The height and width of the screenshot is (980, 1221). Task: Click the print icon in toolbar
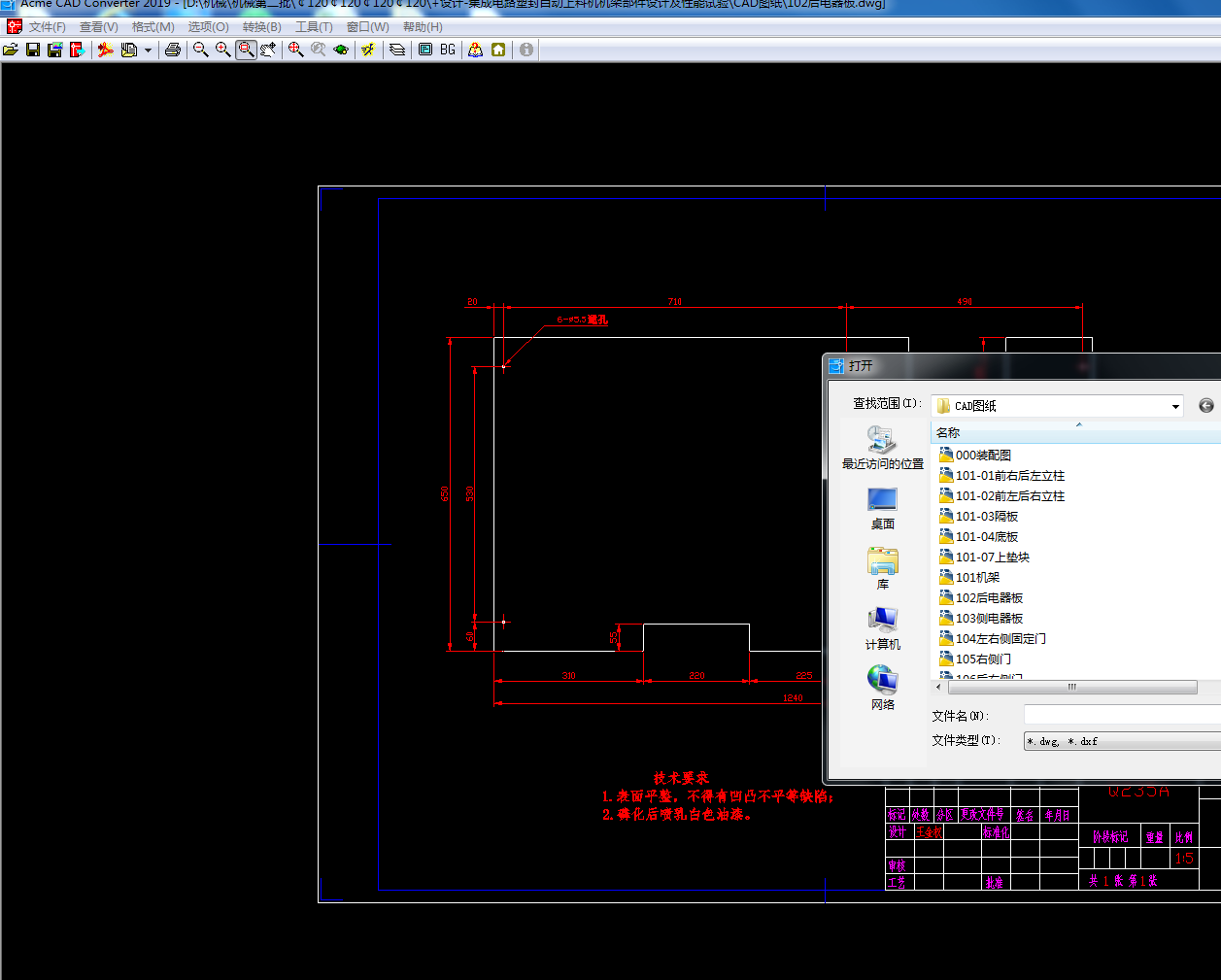[x=173, y=50]
